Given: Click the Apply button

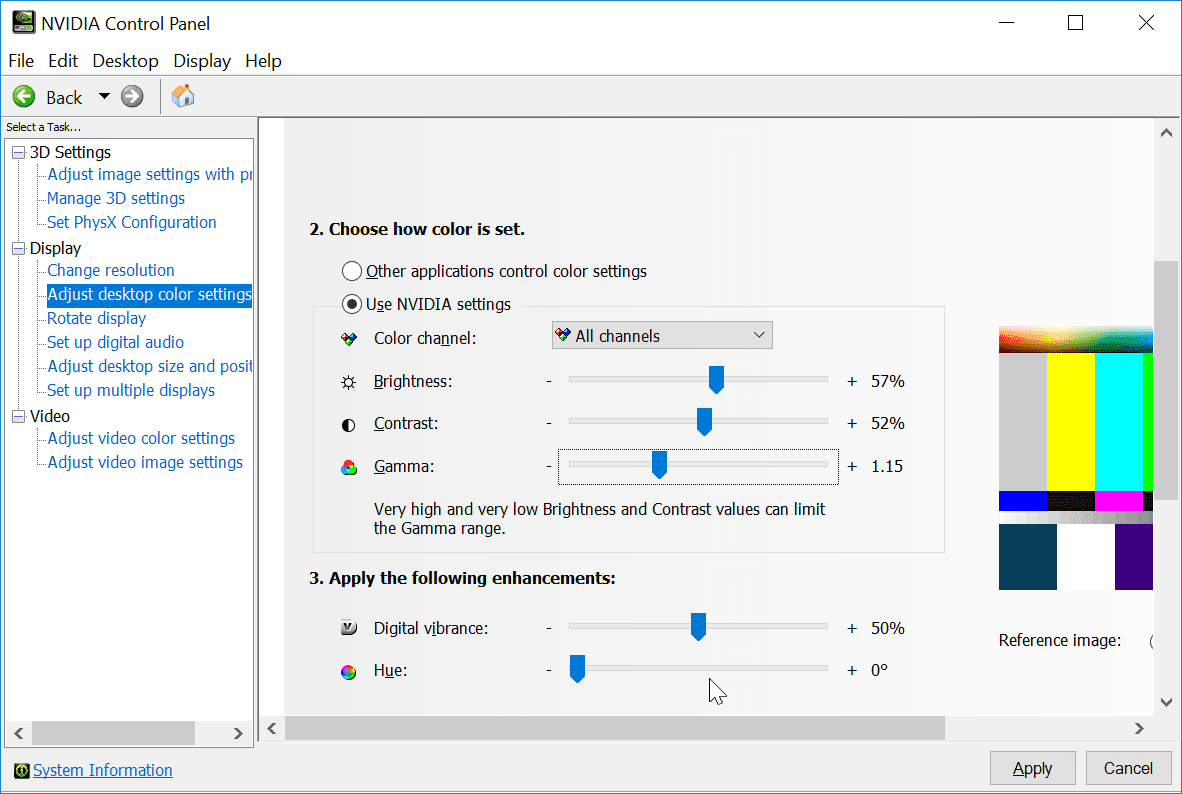Looking at the screenshot, I should (1032, 768).
